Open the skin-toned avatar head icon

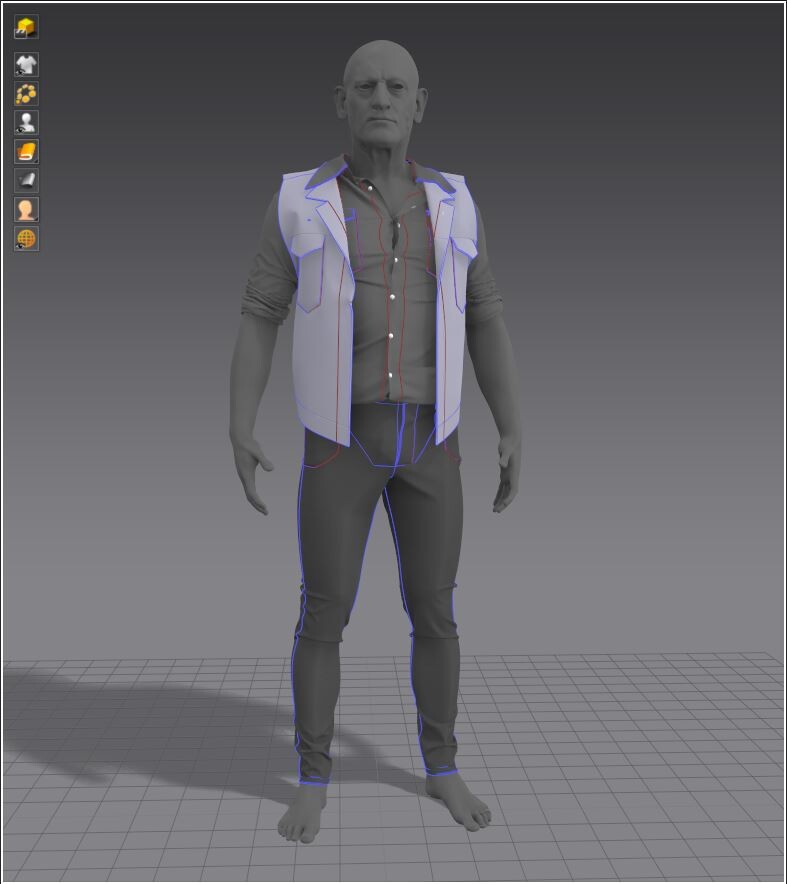point(26,209)
